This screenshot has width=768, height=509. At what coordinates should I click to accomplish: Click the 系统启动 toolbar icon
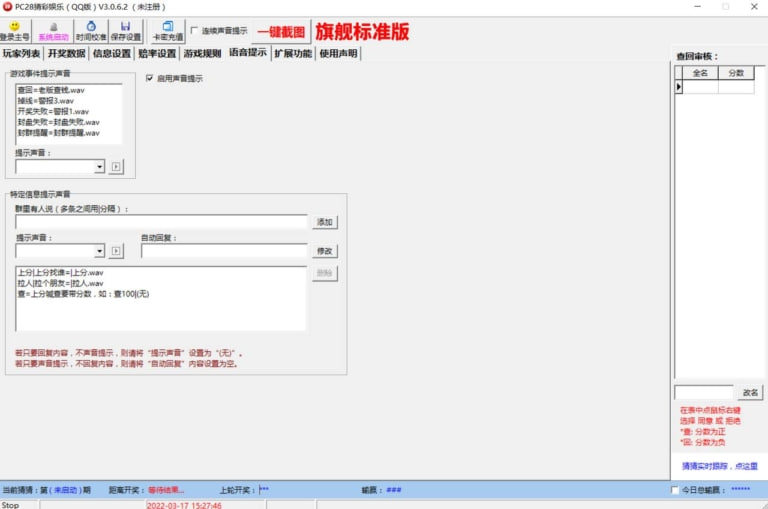pyautogui.click(x=53, y=28)
